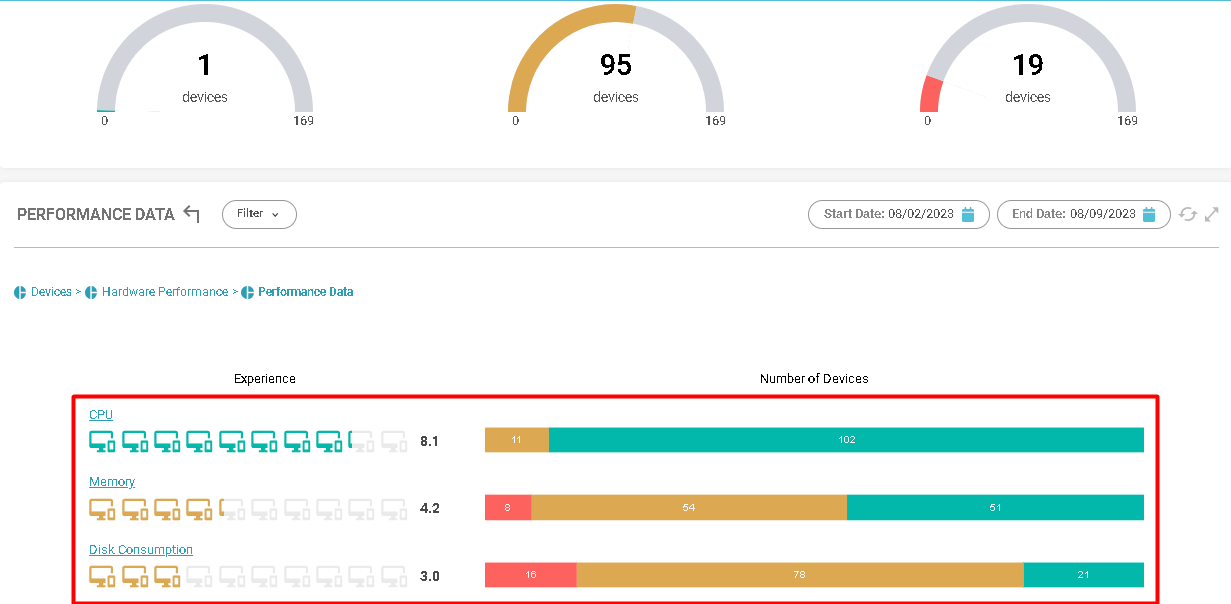The height and width of the screenshot is (604, 1231).
Task: Select the teal CPU bar with 102 devices
Action: click(846, 440)
